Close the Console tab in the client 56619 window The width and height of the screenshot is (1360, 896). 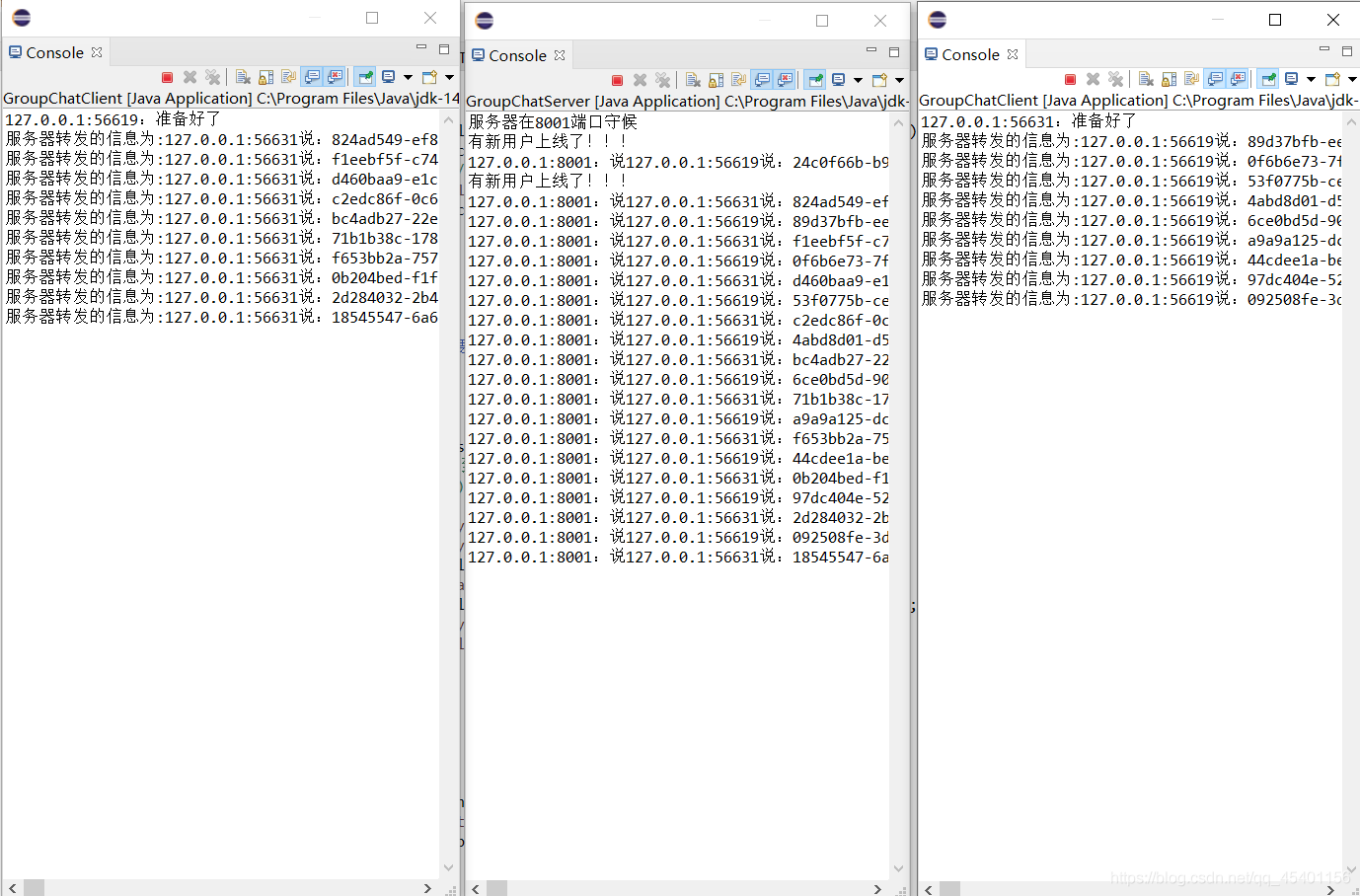[x=97, y=52]
